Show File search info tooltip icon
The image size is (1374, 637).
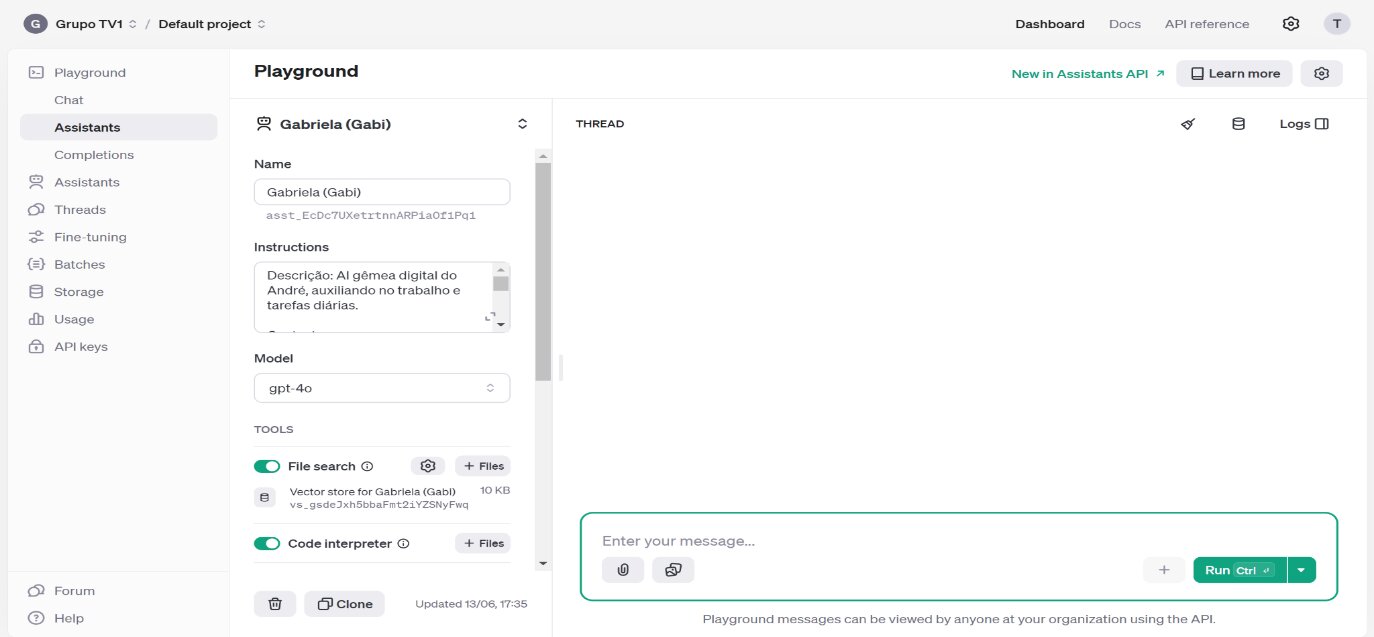pos(367,466)
